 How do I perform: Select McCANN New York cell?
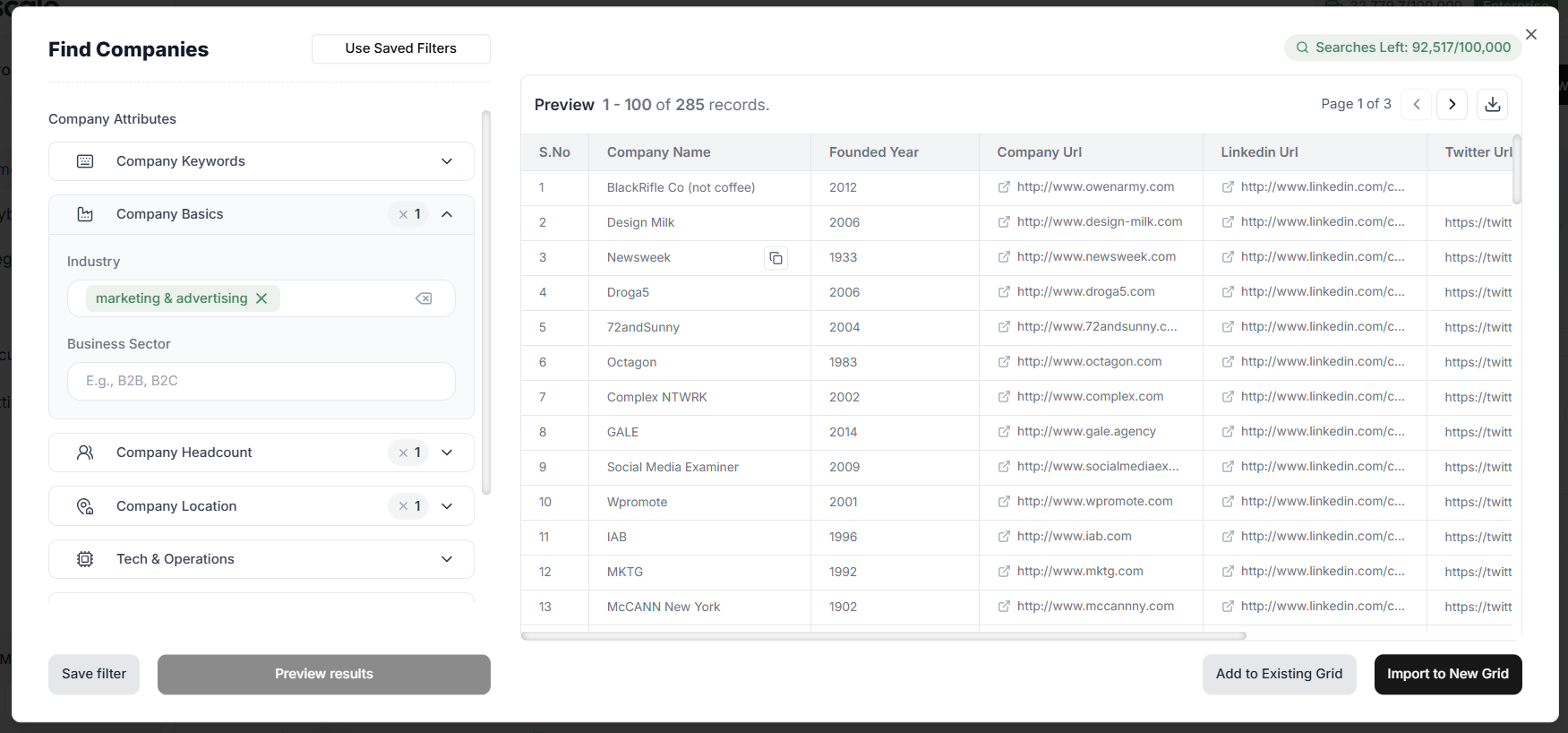tap(699, 607)
